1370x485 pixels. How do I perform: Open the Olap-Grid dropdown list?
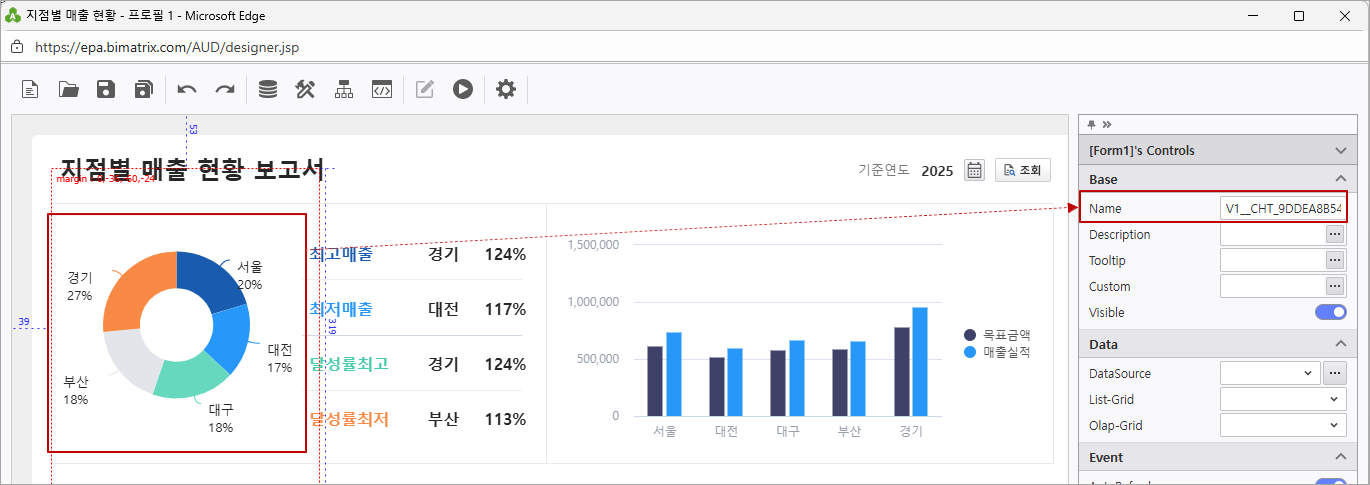pos(1282,425)
